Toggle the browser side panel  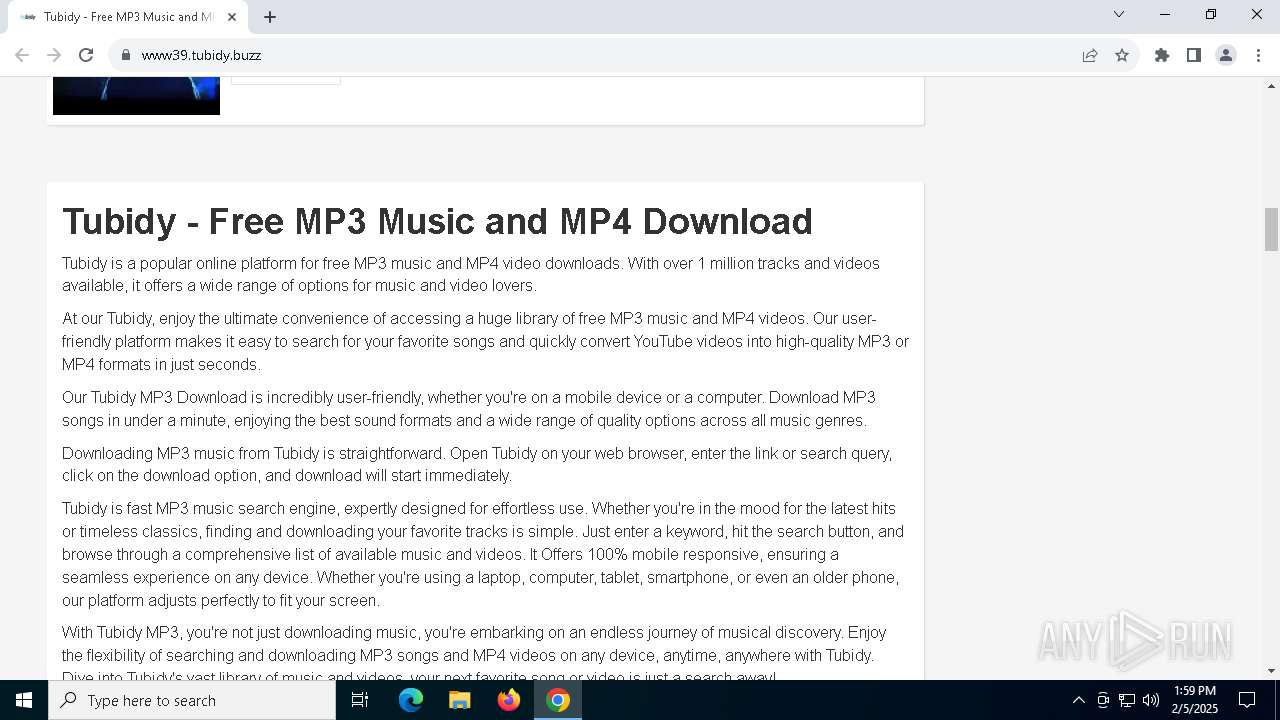click(1194, 55)
